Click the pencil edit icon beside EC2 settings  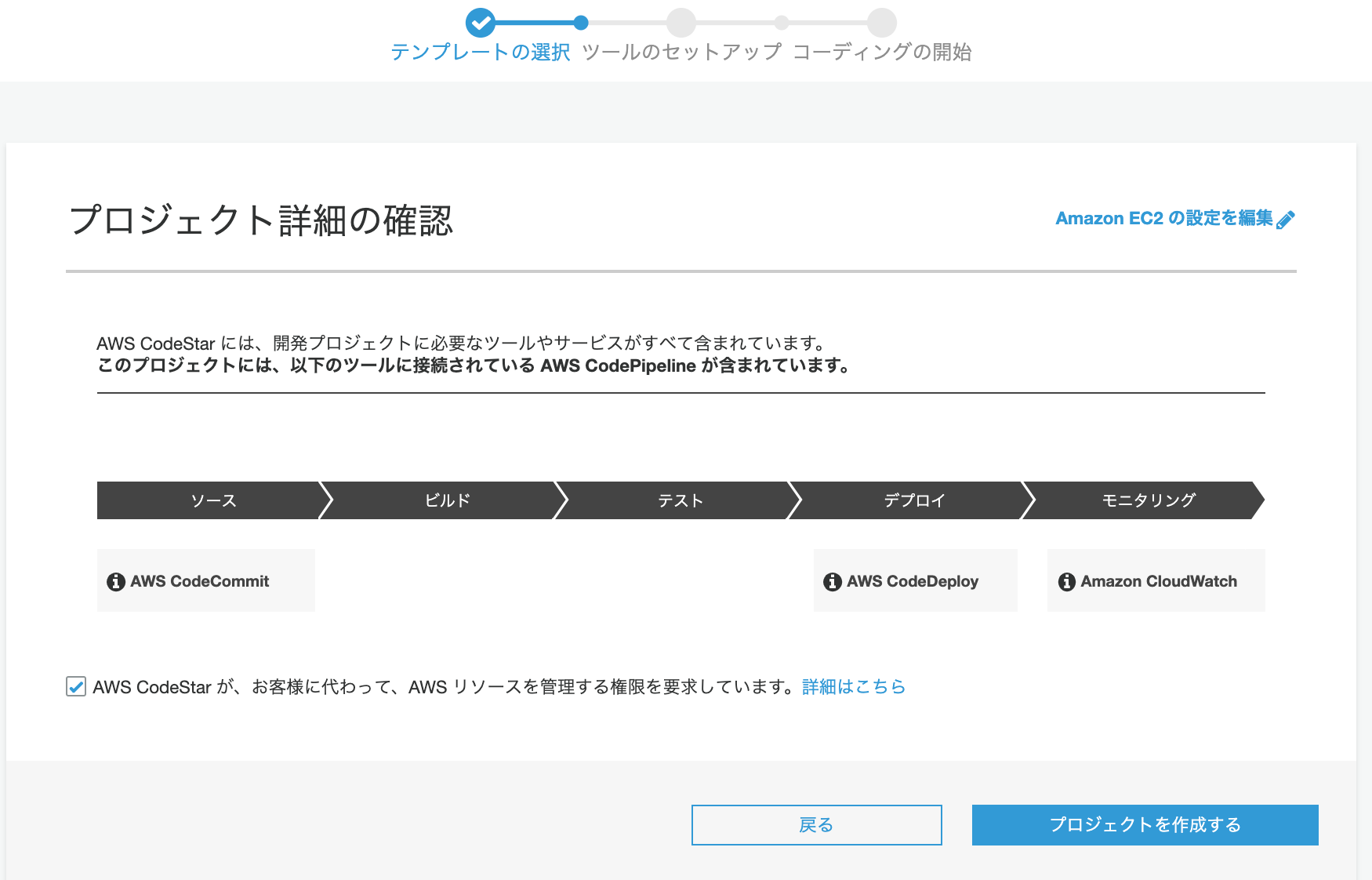pyautogui.click(x=1286, y=220)
